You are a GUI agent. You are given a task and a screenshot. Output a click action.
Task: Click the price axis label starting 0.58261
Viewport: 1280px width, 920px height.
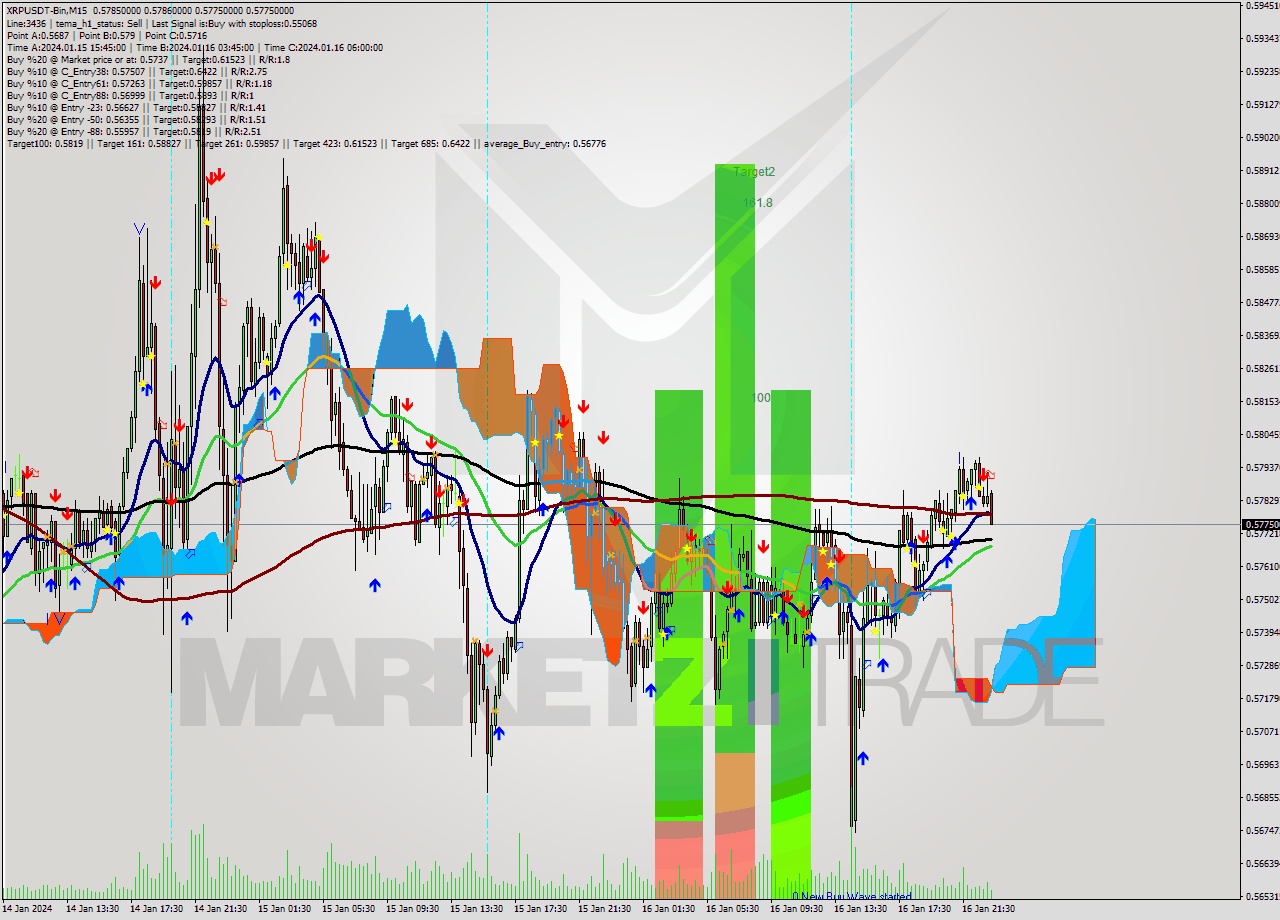(x=1262, y=368)
